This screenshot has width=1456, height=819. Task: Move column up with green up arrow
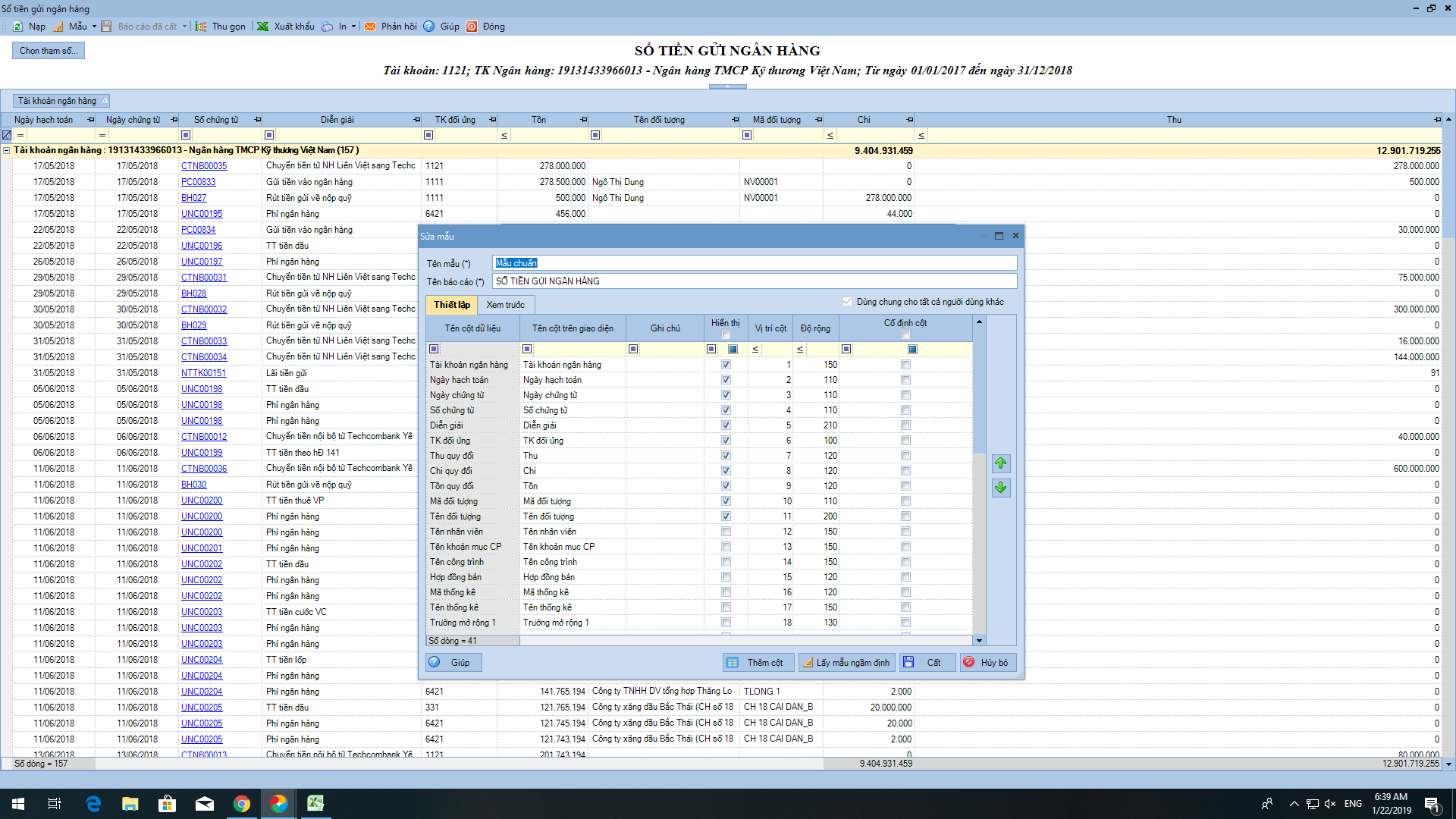[1000, 463]
